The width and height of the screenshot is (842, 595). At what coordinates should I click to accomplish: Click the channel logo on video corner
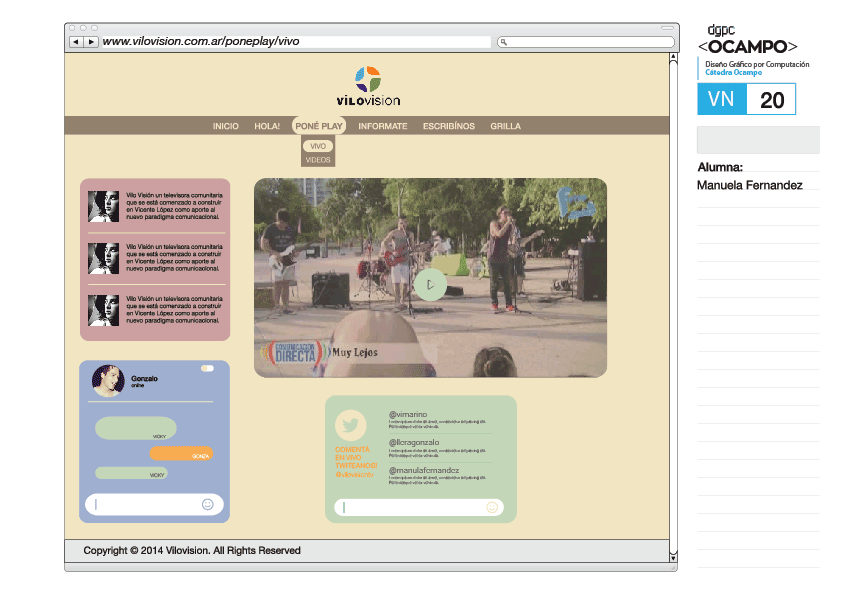click(576, 204)
